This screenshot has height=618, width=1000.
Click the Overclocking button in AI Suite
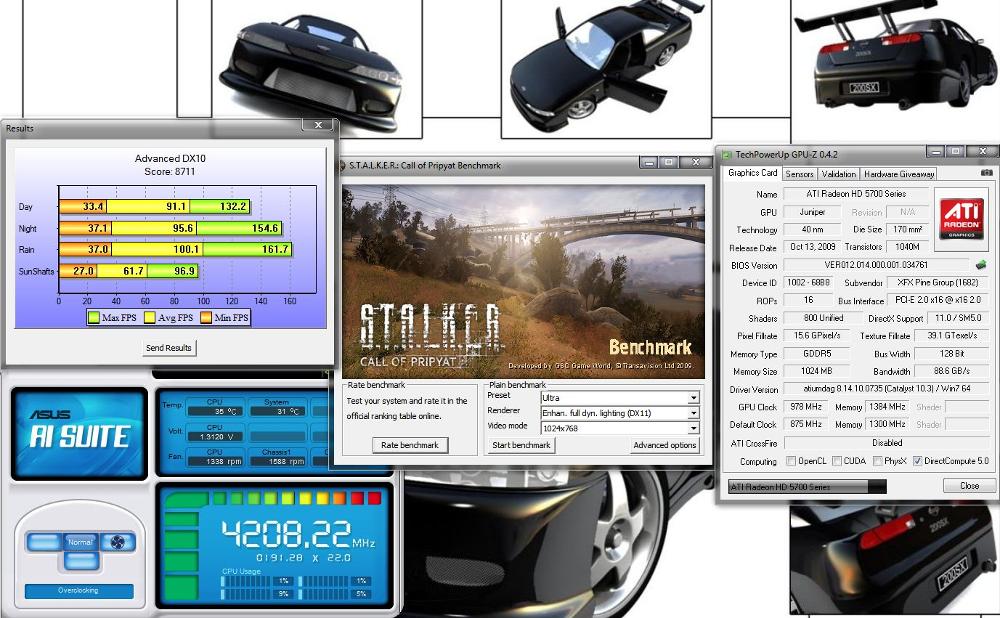tap(78, 591)
